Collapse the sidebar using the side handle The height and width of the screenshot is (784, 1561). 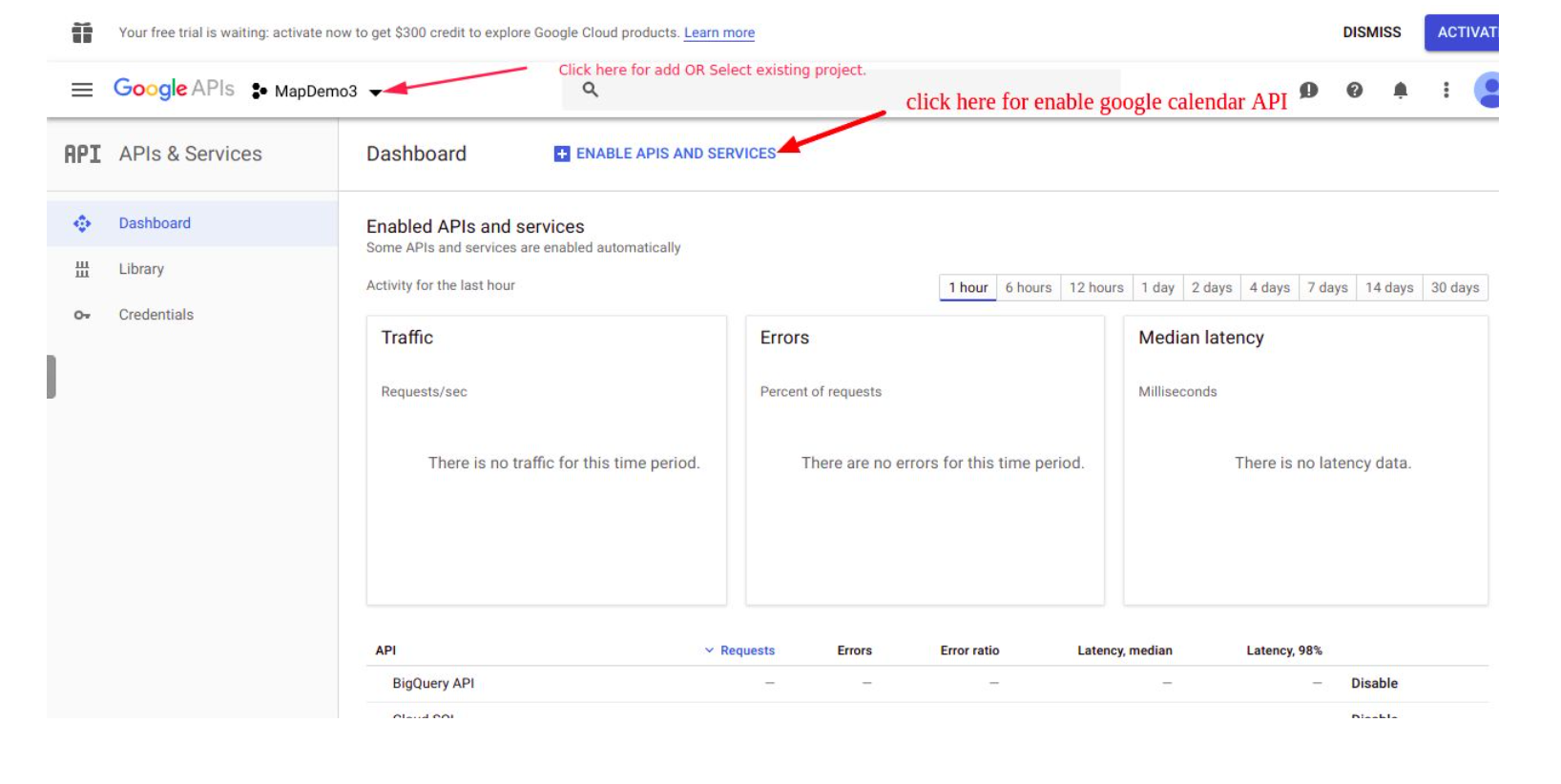pos(52,377)
